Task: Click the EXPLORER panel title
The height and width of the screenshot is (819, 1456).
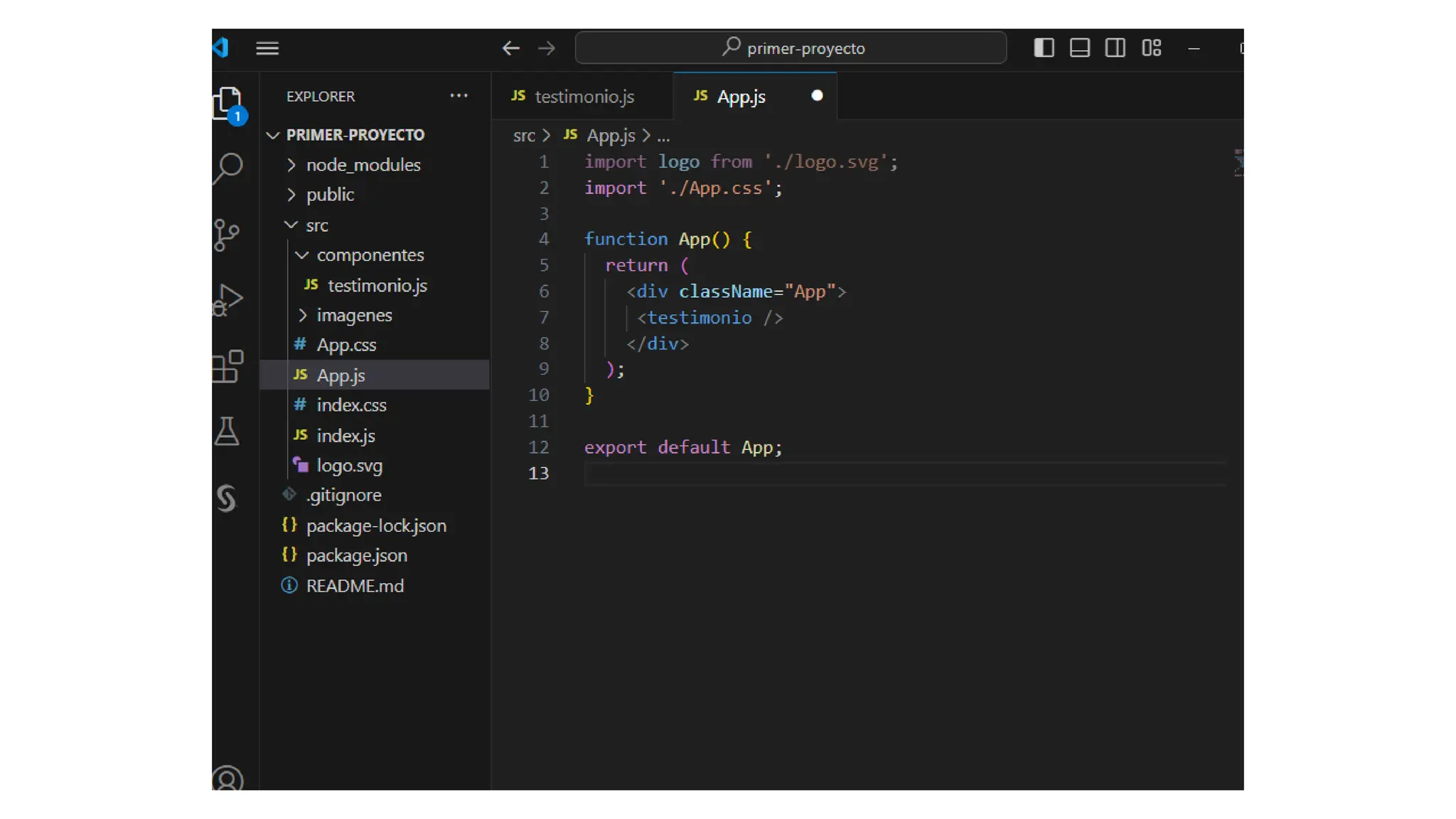Action: [x=320, y=96]
